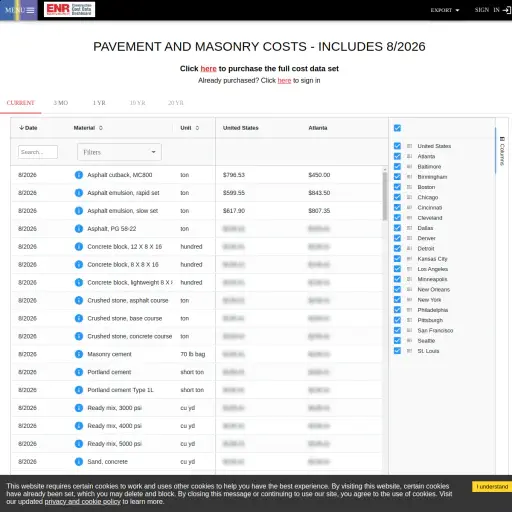This screenshot has width=512, height=512.
Task: Click the $796.53 United States price cell
Action: [234, 175]
